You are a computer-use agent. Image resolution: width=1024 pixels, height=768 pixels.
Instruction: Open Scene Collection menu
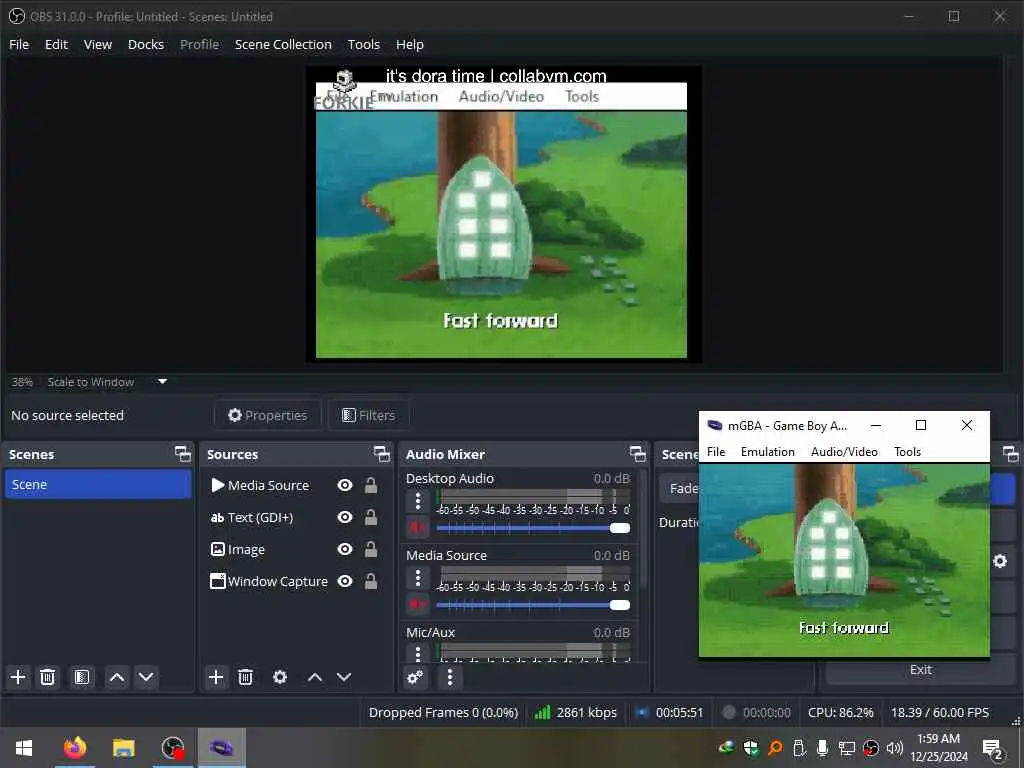pos(283,44)
